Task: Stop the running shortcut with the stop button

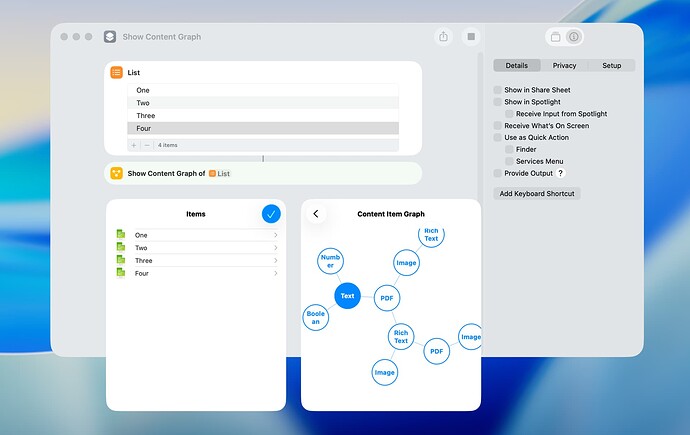Action: [471, 37]
